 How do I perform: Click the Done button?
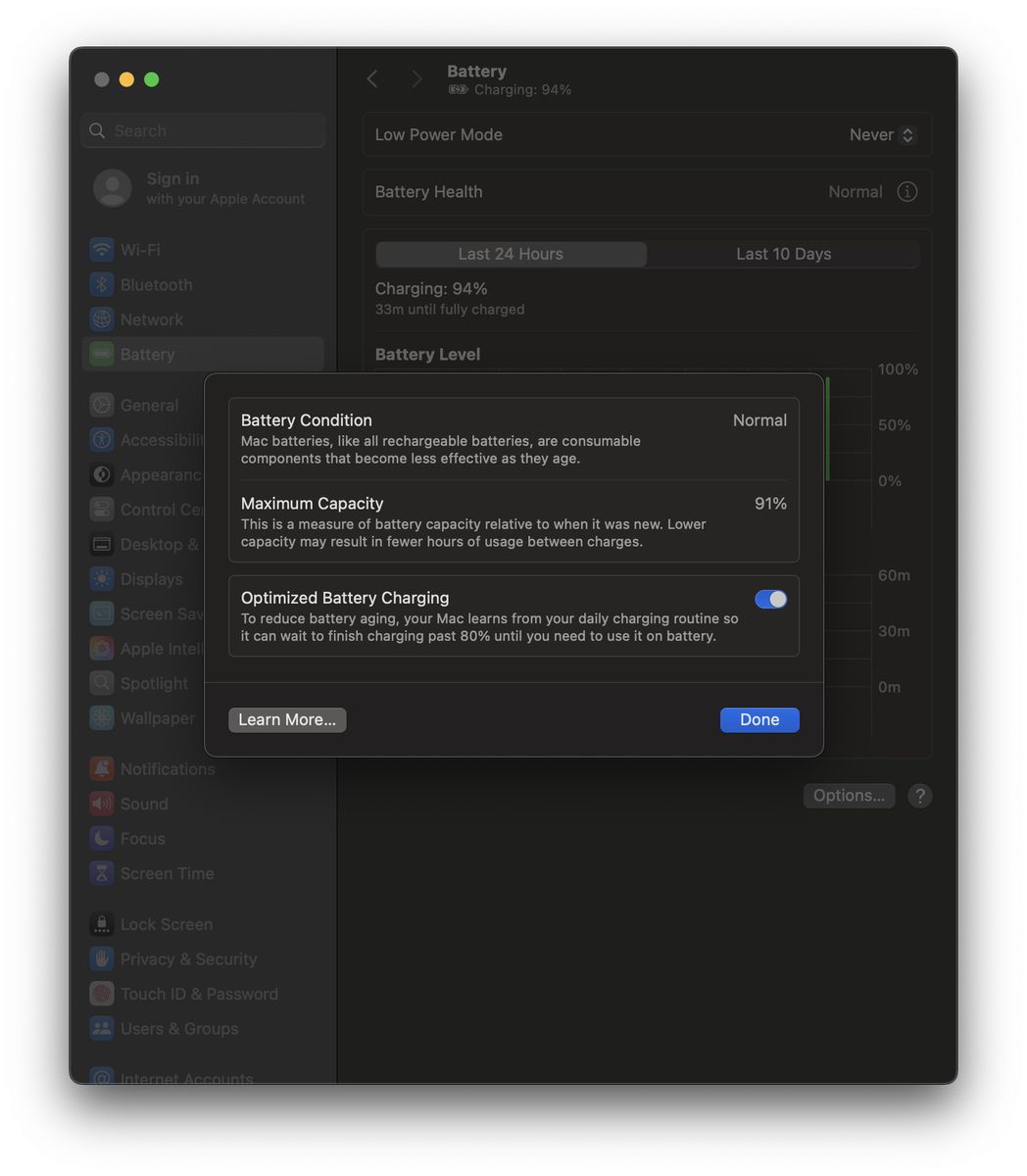tap(759, 720)
